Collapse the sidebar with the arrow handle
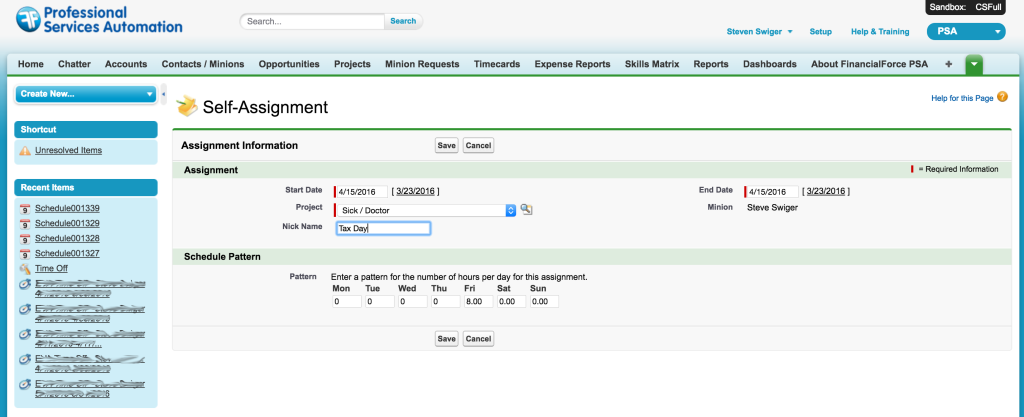The height and width of the screenshot is (417, 1024). coord(163,94)
